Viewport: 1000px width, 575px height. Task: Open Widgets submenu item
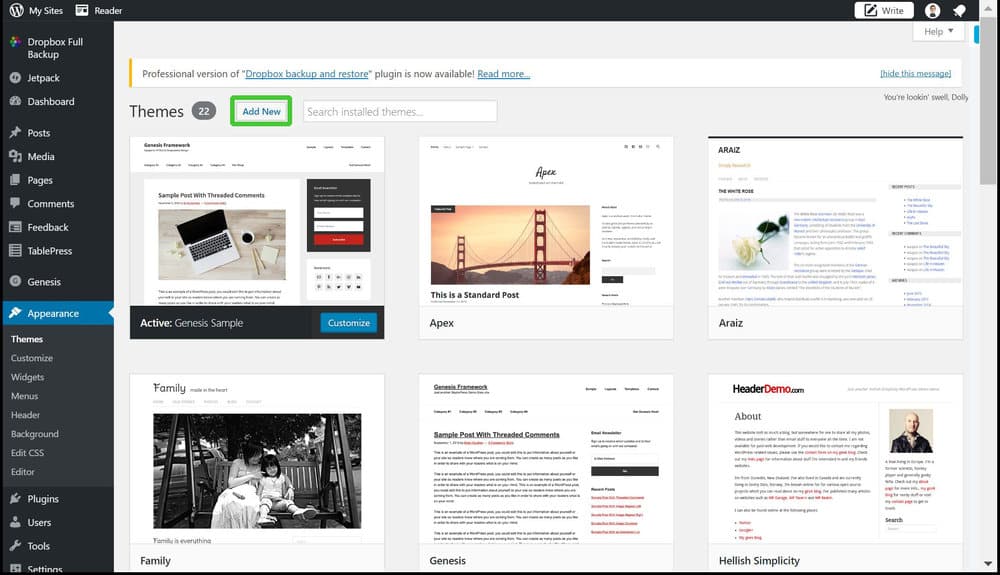[27, 377]
